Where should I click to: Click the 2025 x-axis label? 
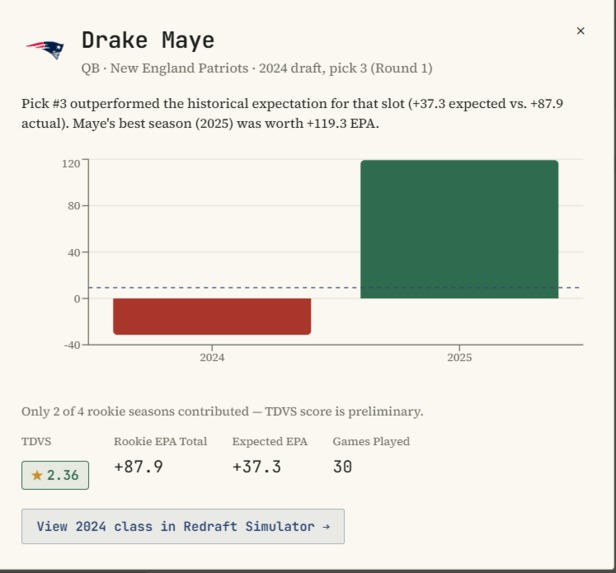[459, 357]
